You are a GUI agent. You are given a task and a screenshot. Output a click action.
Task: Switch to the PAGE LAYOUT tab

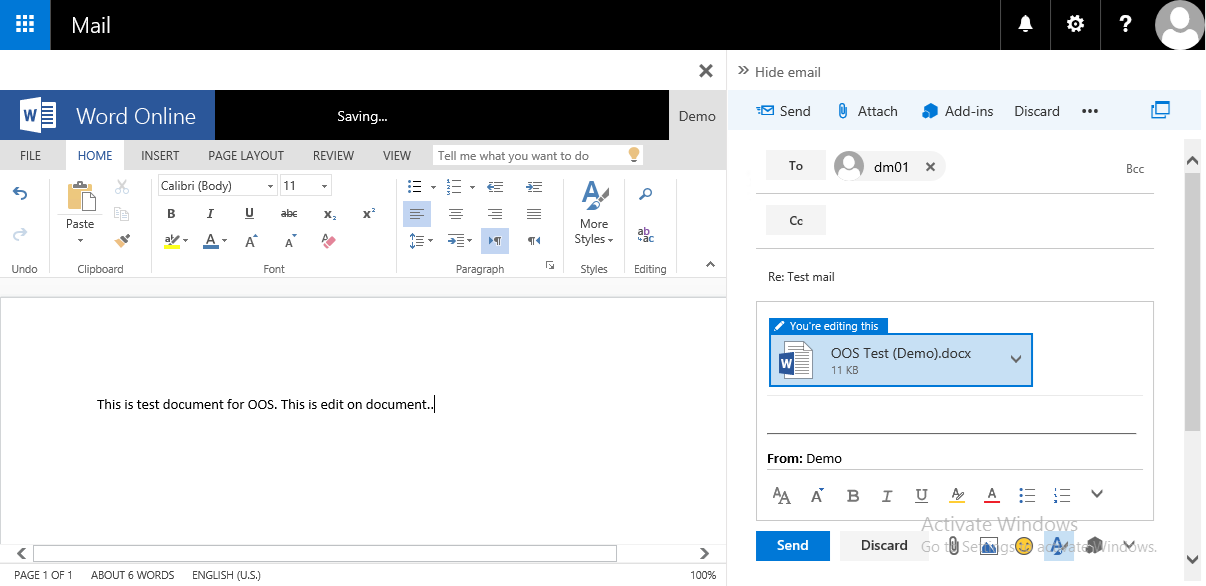[246, 155]
